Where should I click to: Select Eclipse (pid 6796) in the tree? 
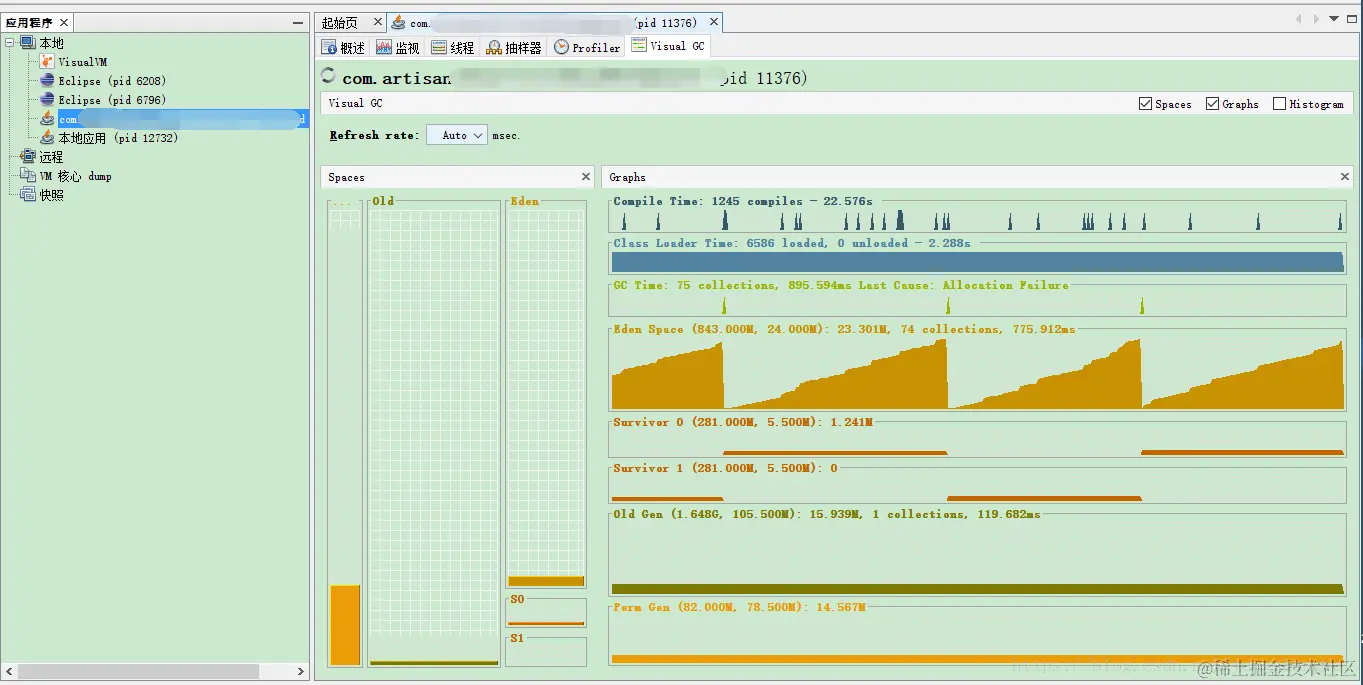(x=112, y=100)
